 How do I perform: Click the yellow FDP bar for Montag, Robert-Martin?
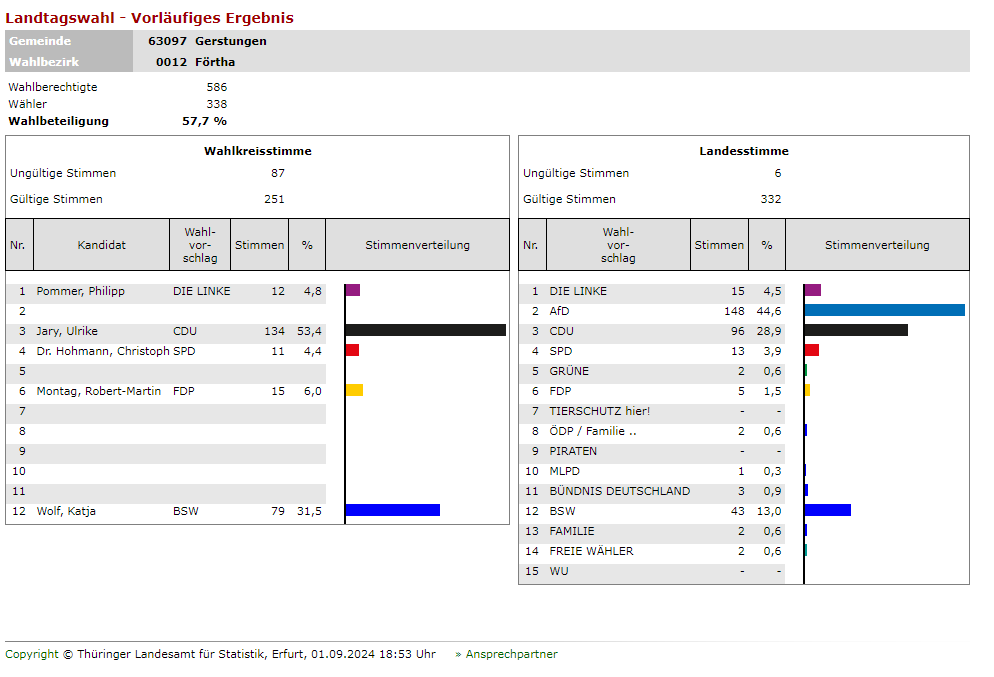coord(354,390)
